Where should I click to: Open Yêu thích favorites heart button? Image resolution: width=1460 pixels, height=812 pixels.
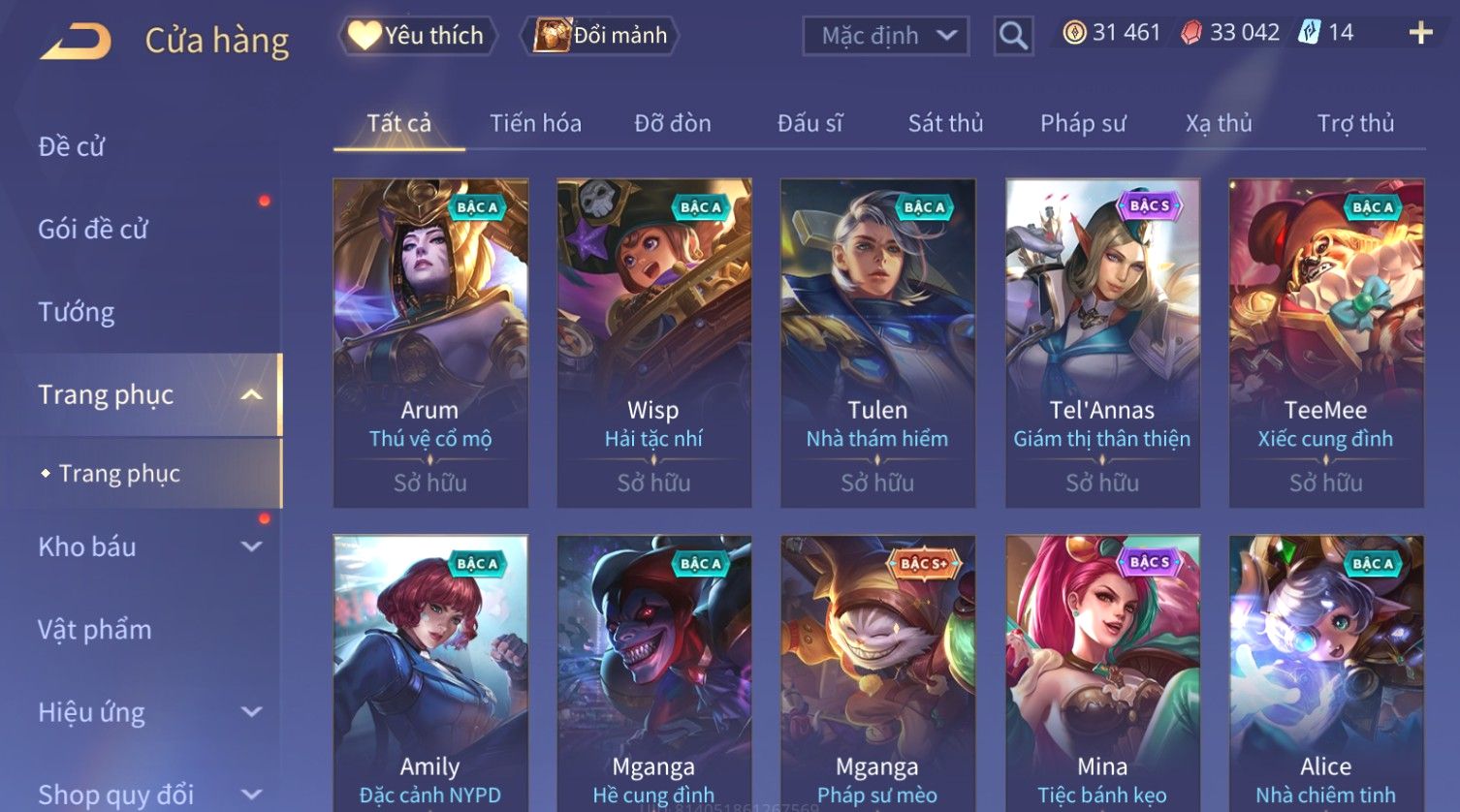coord(417,36)
